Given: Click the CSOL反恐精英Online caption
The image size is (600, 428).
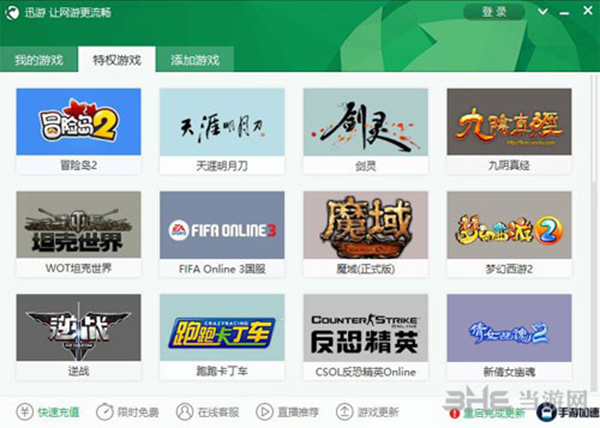Looking at the screenshot, I should (365, 372).
